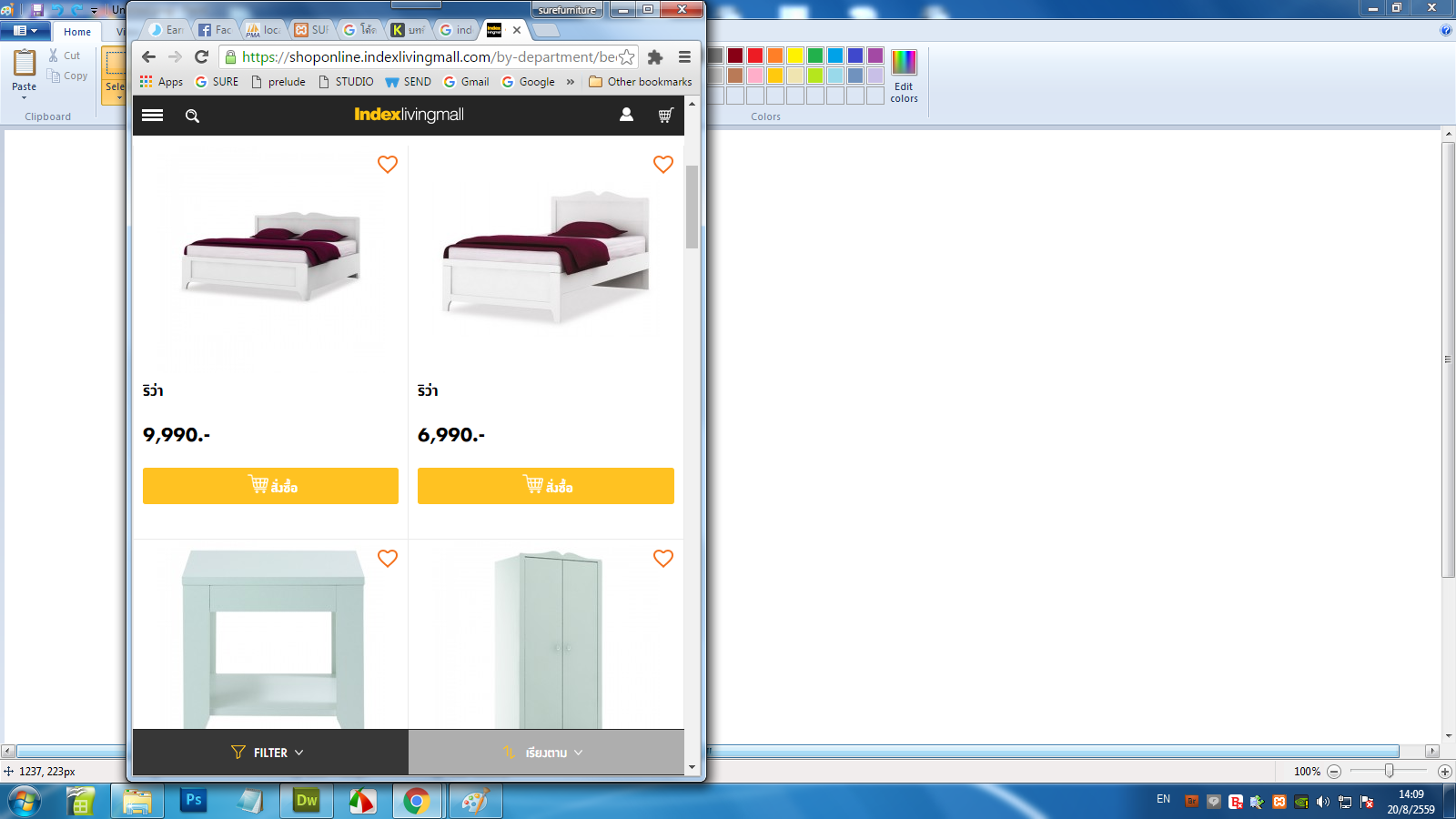Pick the green color swatch in Paint
The width and height of the screenshot is (1456, 819).
coord(815,56)
